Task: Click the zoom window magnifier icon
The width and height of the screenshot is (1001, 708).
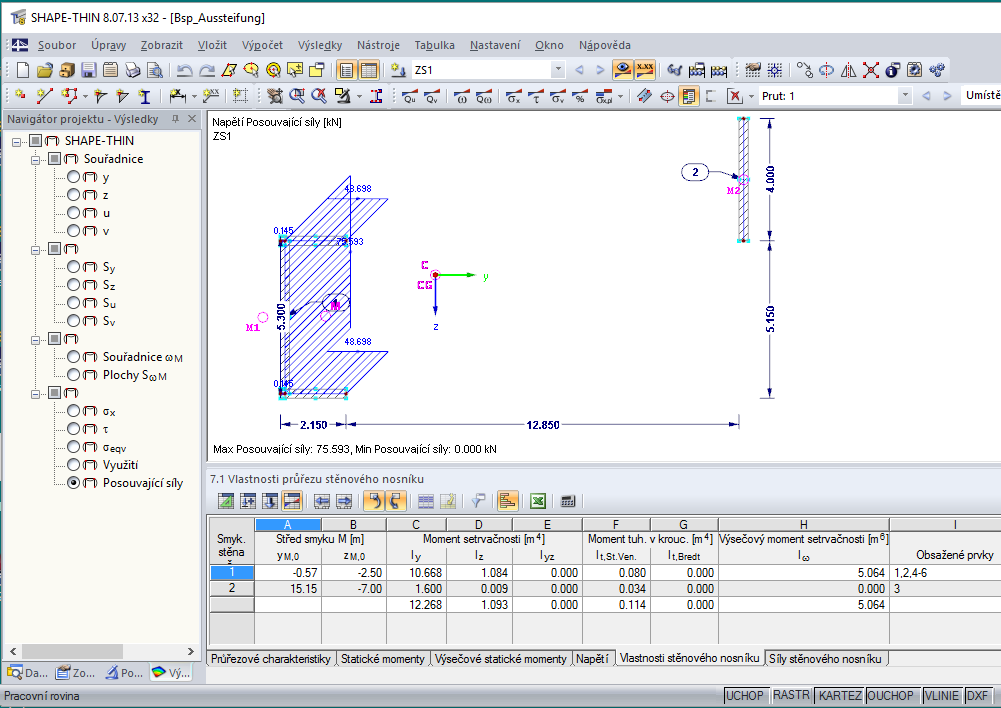Action: click(x=297, y=96)
